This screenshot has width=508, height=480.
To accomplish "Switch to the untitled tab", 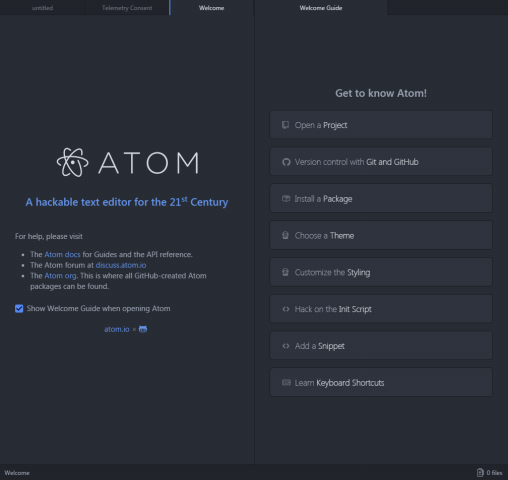I will [42, 8].
